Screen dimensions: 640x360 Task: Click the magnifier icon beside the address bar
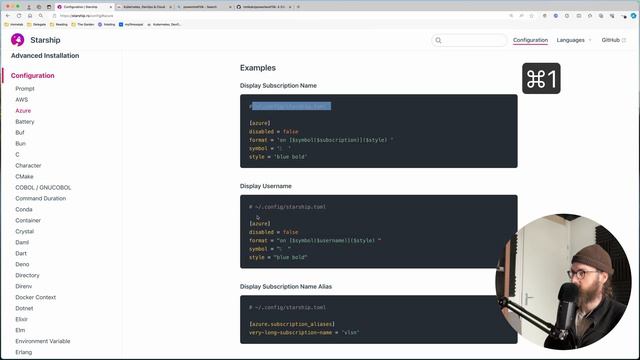[41, 16]
